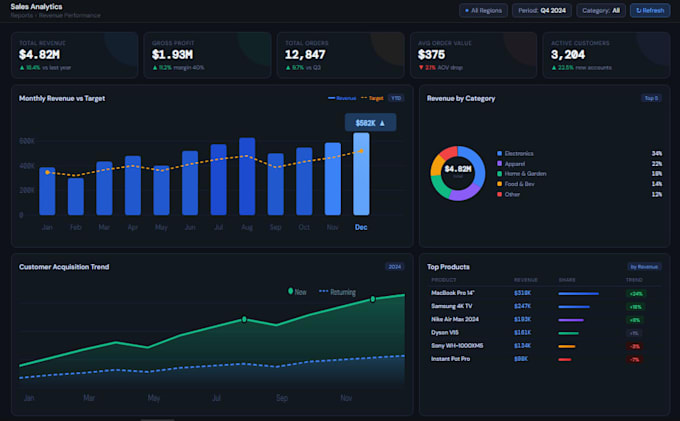Click the Dec label on the x-axis
The height and width of the screenshot is (421, 680).
(361, 227)
